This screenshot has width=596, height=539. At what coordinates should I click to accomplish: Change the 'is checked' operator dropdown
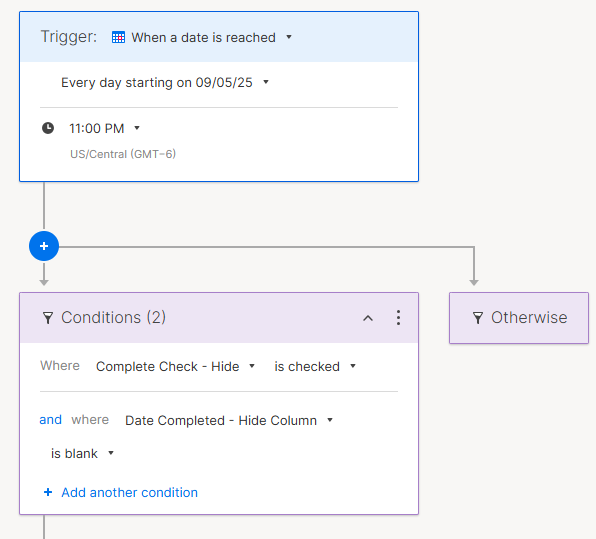click(315, 366)
